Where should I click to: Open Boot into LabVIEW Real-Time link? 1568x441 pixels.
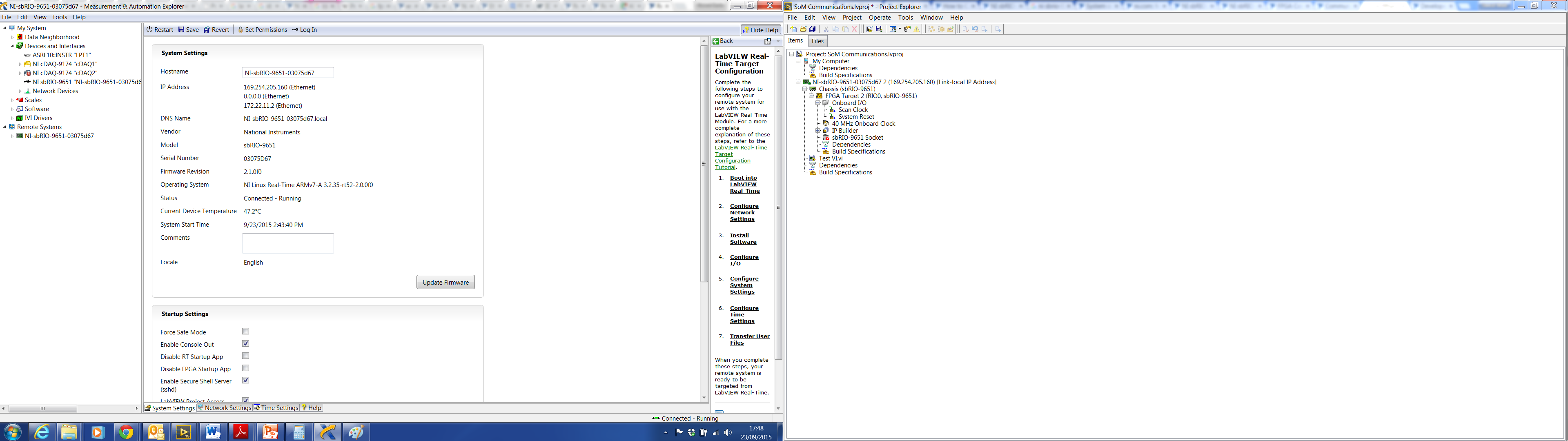click(745, 185)
